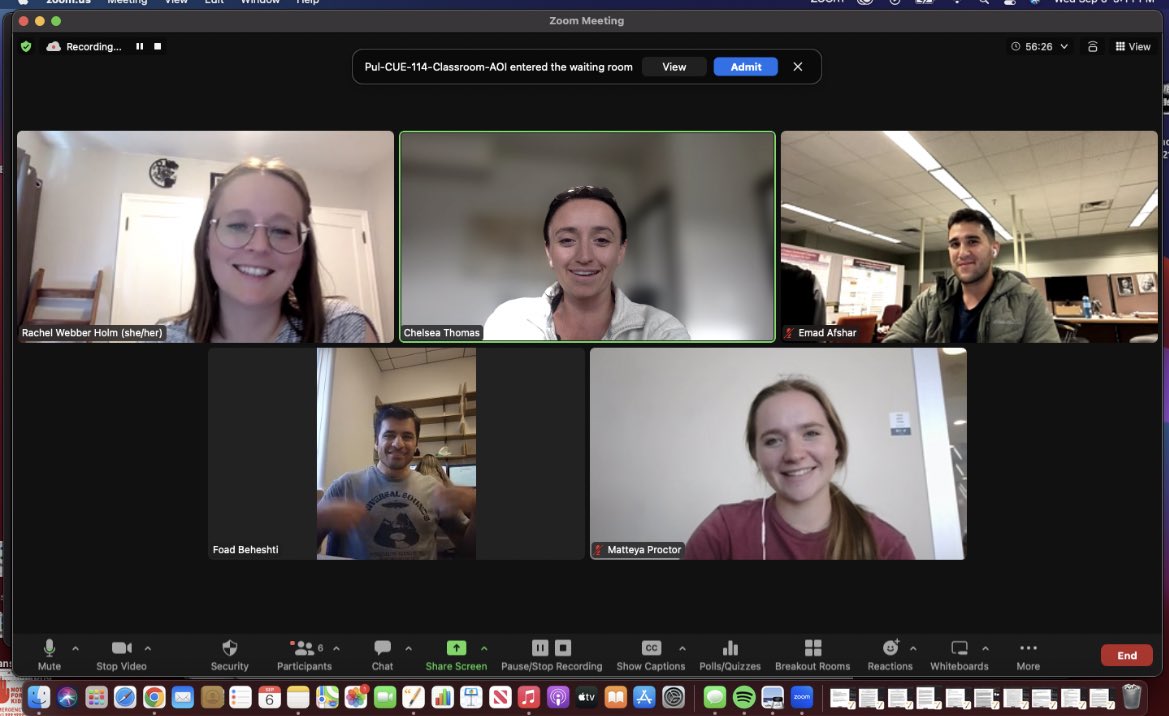Click the name label "Foad Beheshti"
Screen dimensions: 1169x716
pyautogui.click(x=245, y=550)
